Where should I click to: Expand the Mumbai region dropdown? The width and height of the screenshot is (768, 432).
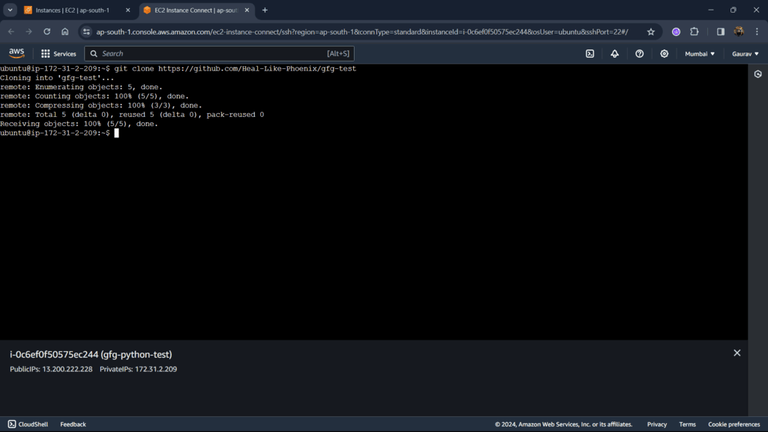coord(699,54)
